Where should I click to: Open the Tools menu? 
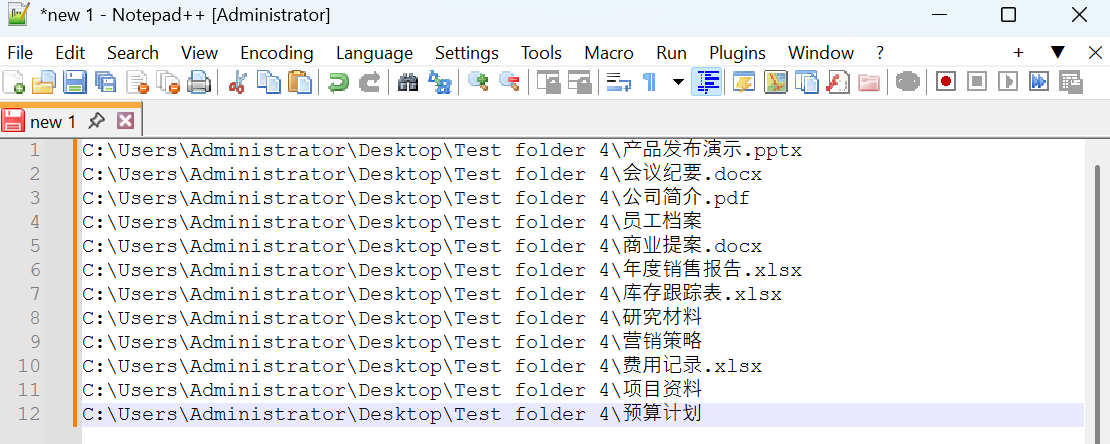[542, 53]
